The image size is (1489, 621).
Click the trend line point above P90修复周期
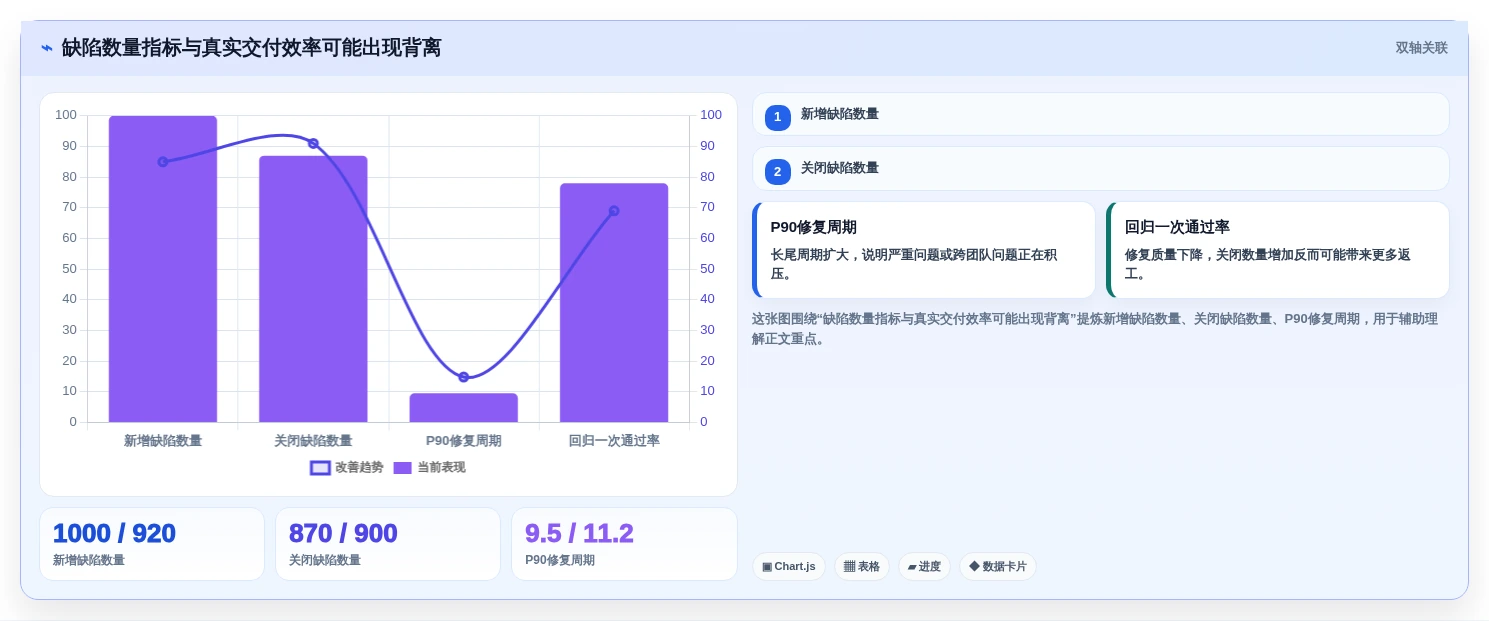coord(464,377)
